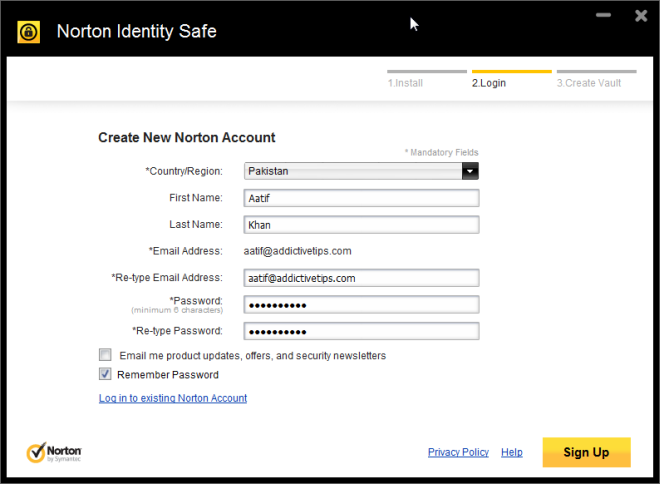Enable email product updates and newsletters checkbox
The height and width of the screenshot is (484, 660).
[105, 355]
